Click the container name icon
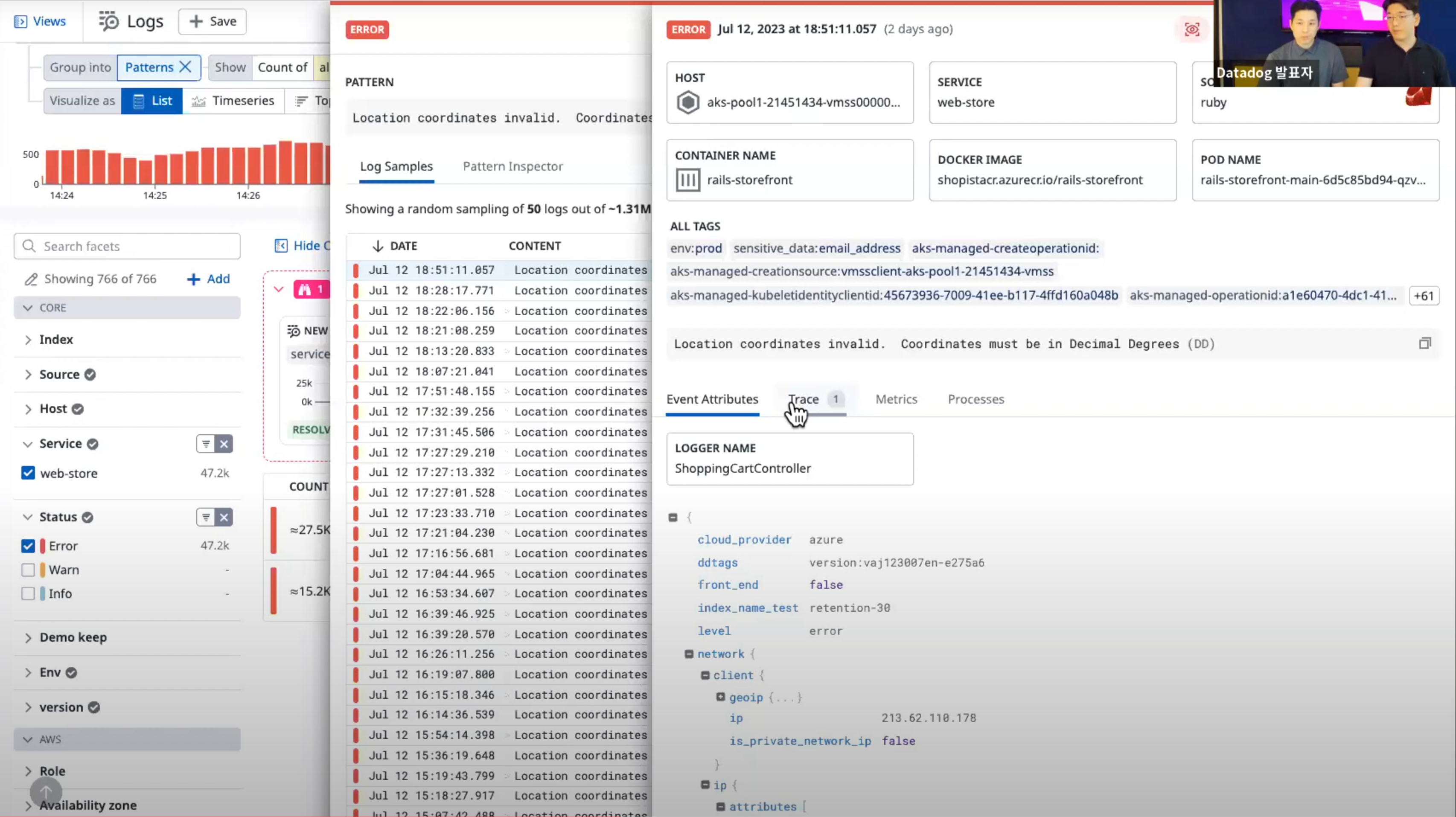Image resolution: width=1456 pixels, height=817 pixels. pyautogui.click(x=688, y=180)
